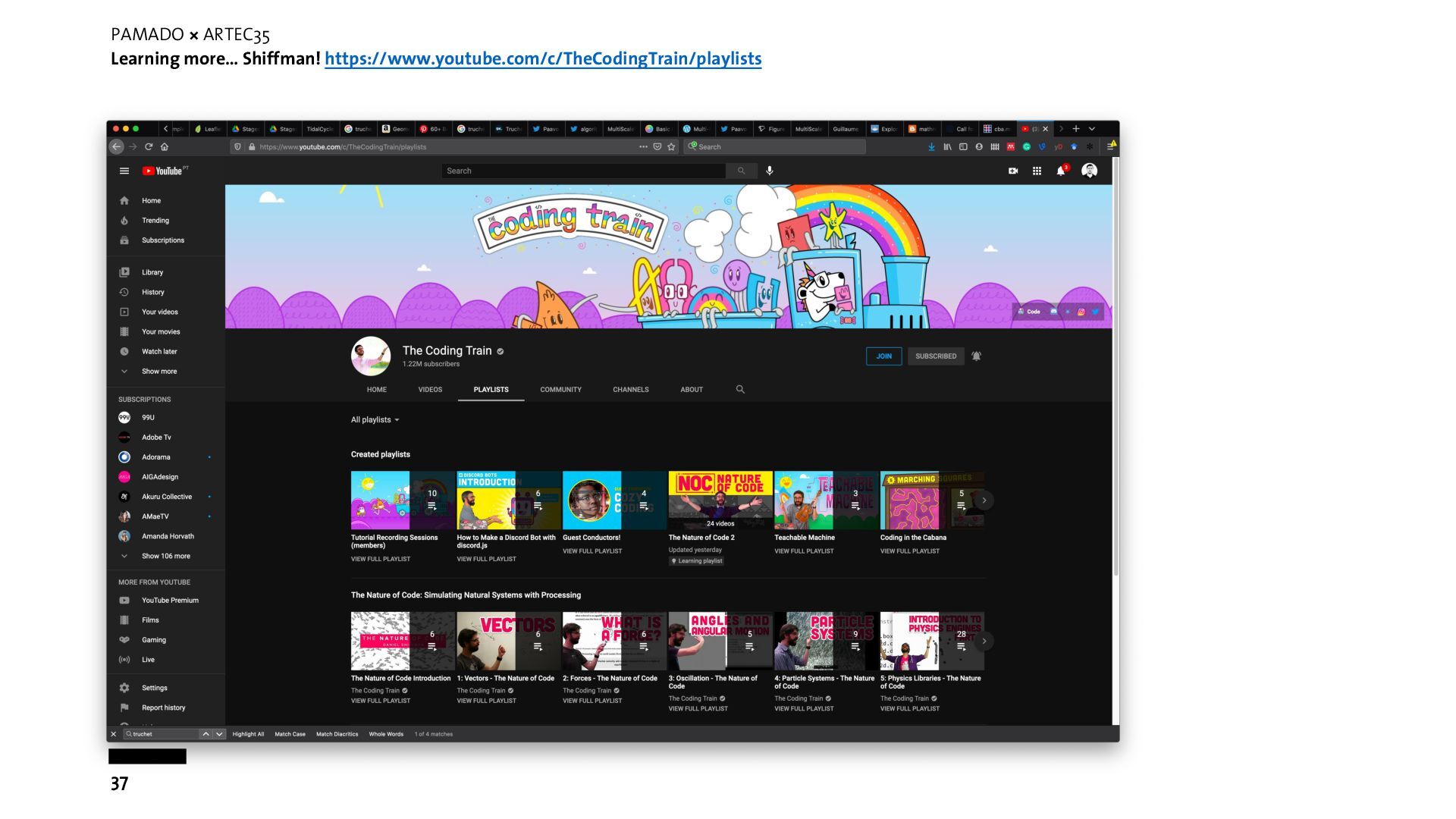Open the YouTube hamburger guide menu
Viewport: 1456px width, 819px height.
pos(124,171)
